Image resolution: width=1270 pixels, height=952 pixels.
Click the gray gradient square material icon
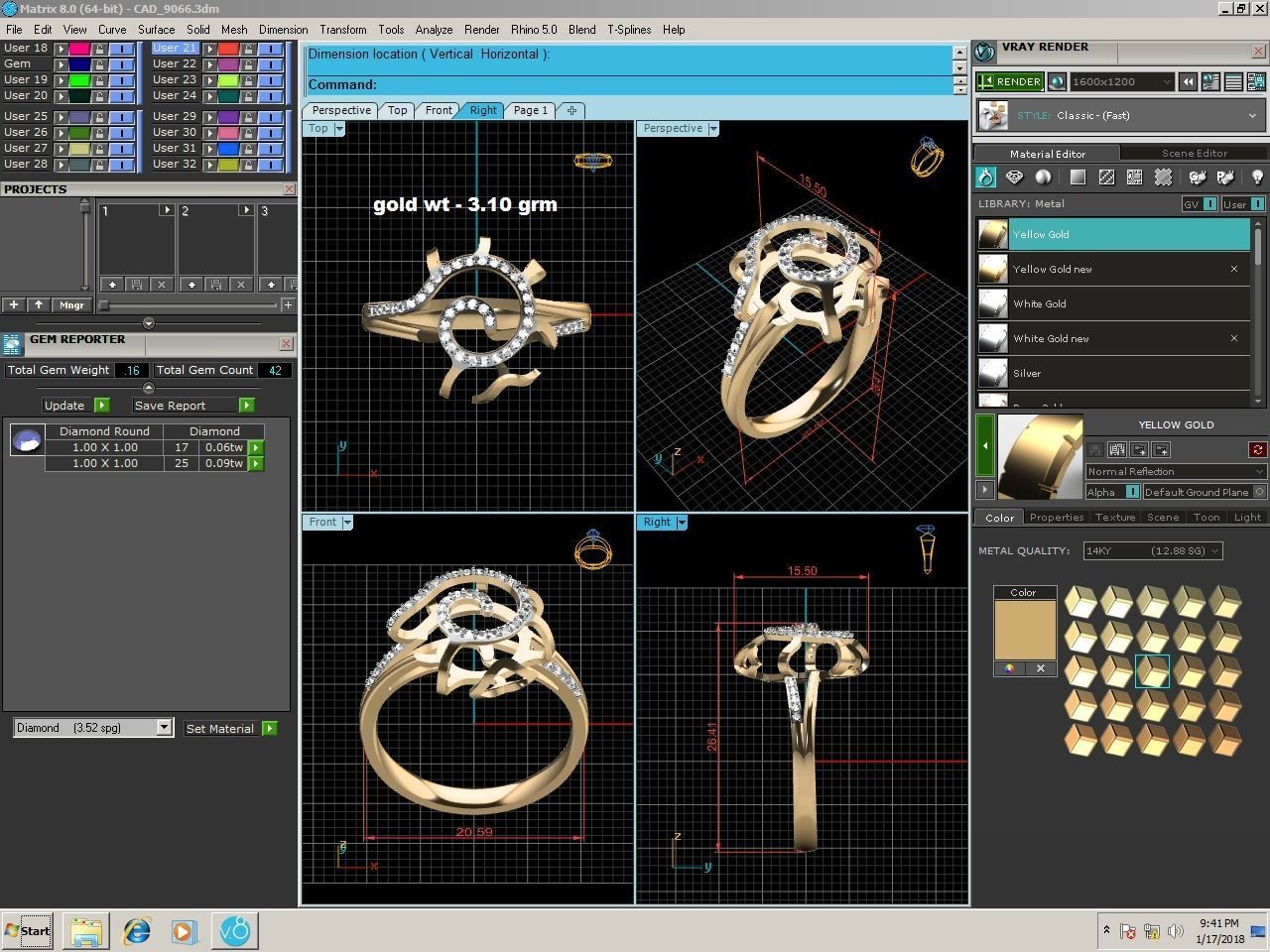[x=1078, y=178]
